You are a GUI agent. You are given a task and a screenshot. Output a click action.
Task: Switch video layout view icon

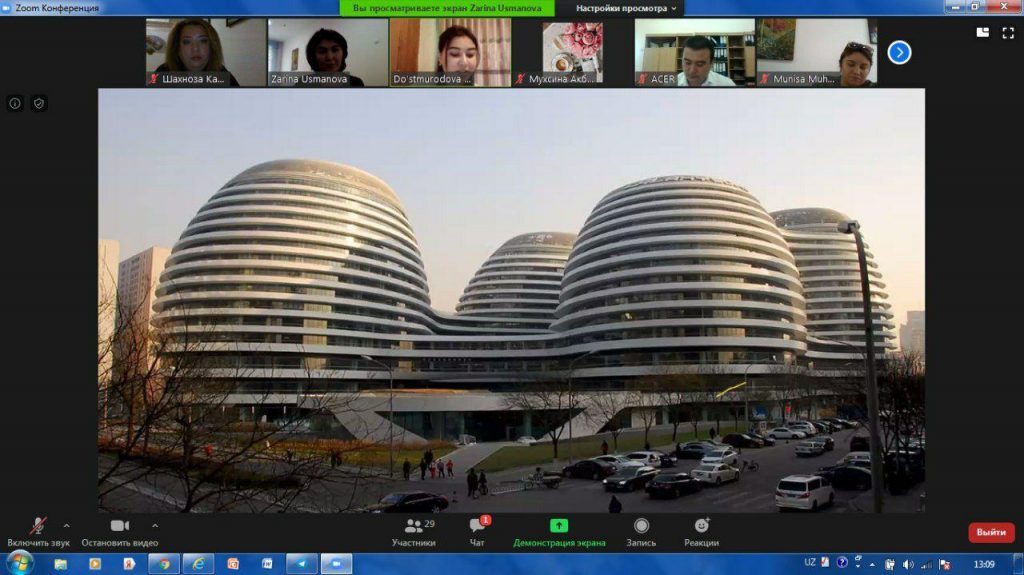pyautogui.click(x=983, y=33)
